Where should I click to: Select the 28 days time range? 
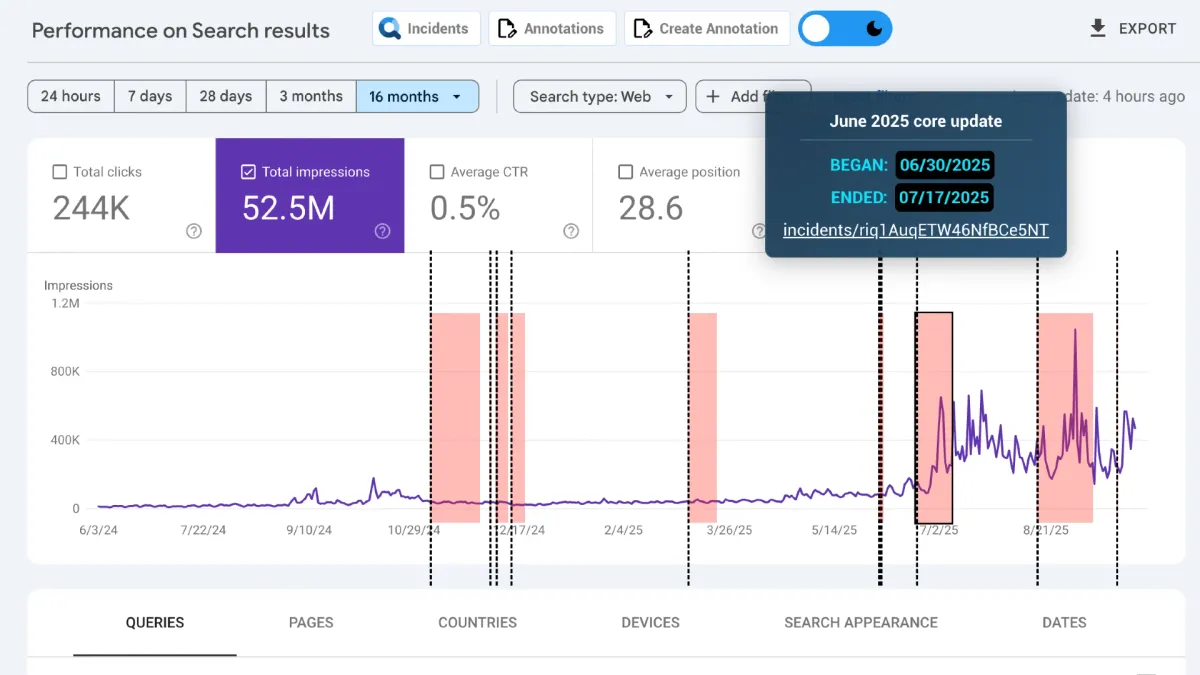coord(225,96)
